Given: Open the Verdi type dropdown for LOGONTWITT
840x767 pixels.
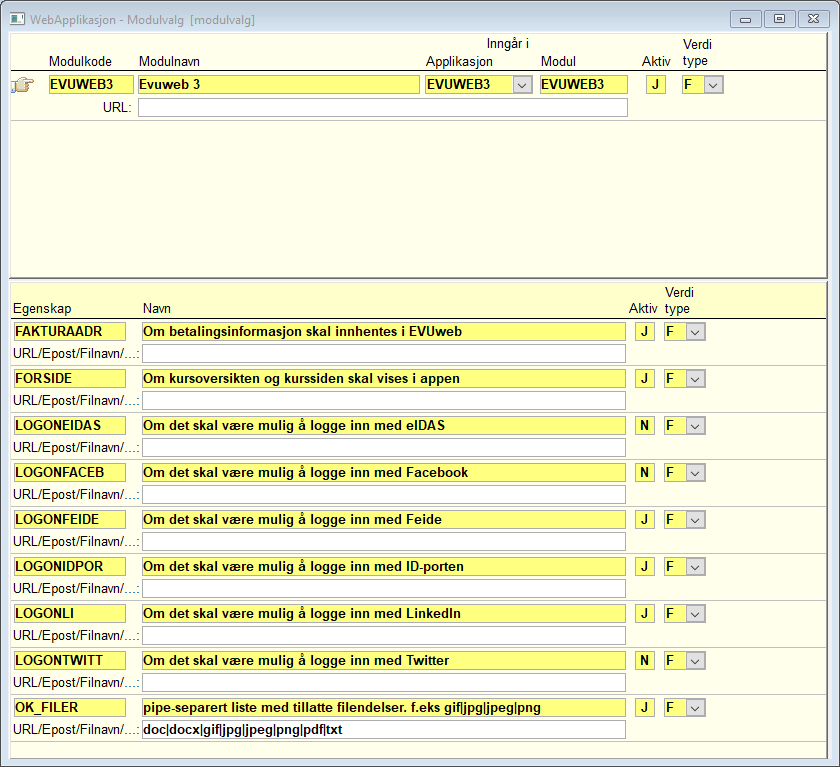Looking at the screenshot, I should click(x=695, y=660).
